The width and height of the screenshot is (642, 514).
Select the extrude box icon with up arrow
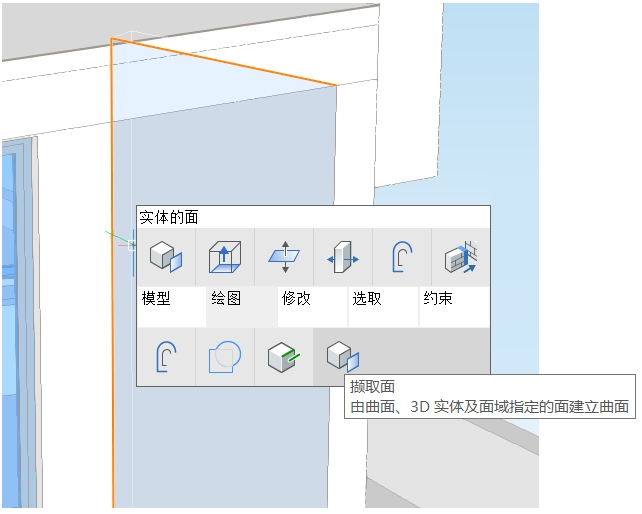(x=225, y=257)
